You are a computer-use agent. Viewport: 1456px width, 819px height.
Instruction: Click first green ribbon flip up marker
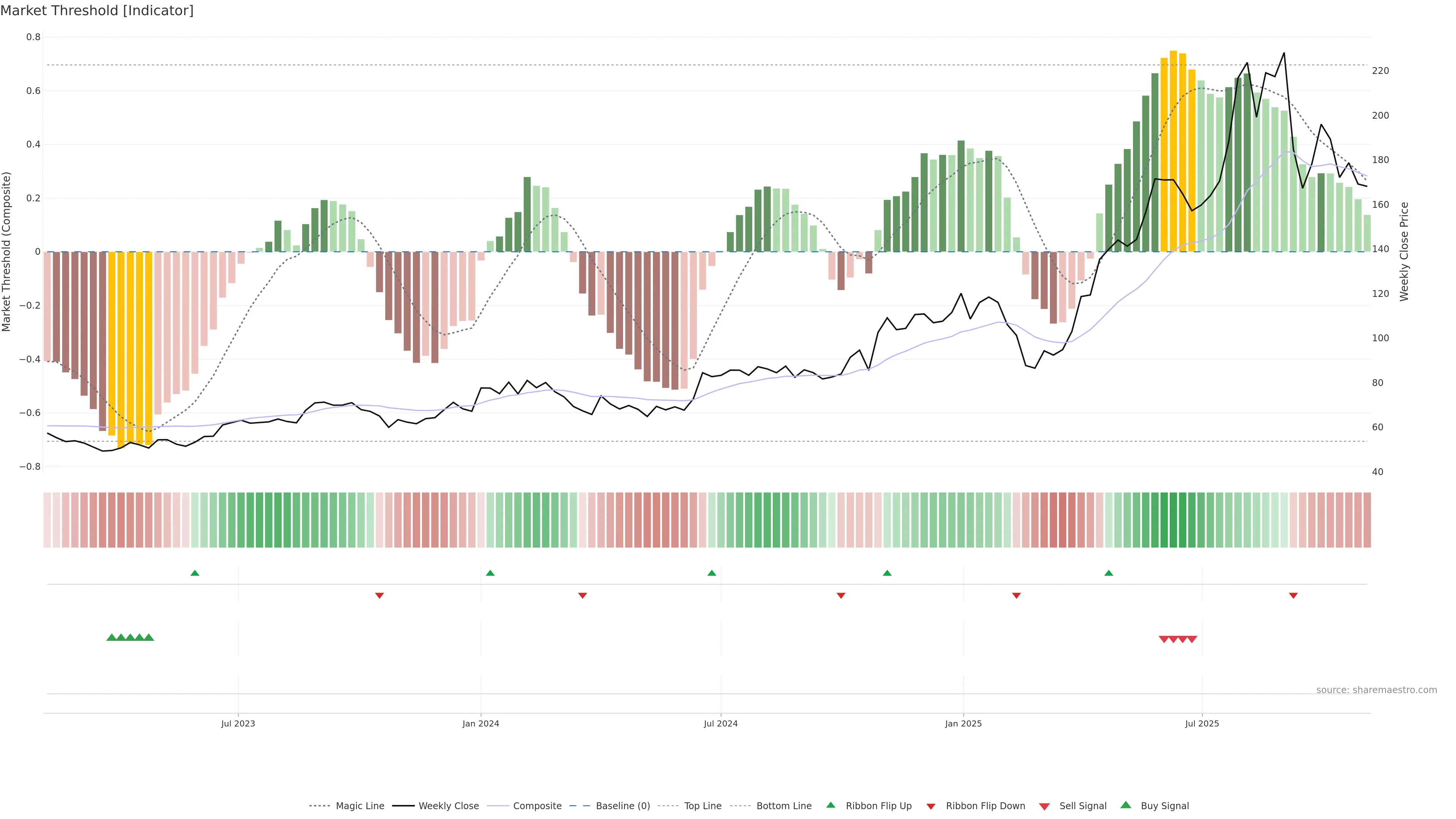(x=195, y=573)
